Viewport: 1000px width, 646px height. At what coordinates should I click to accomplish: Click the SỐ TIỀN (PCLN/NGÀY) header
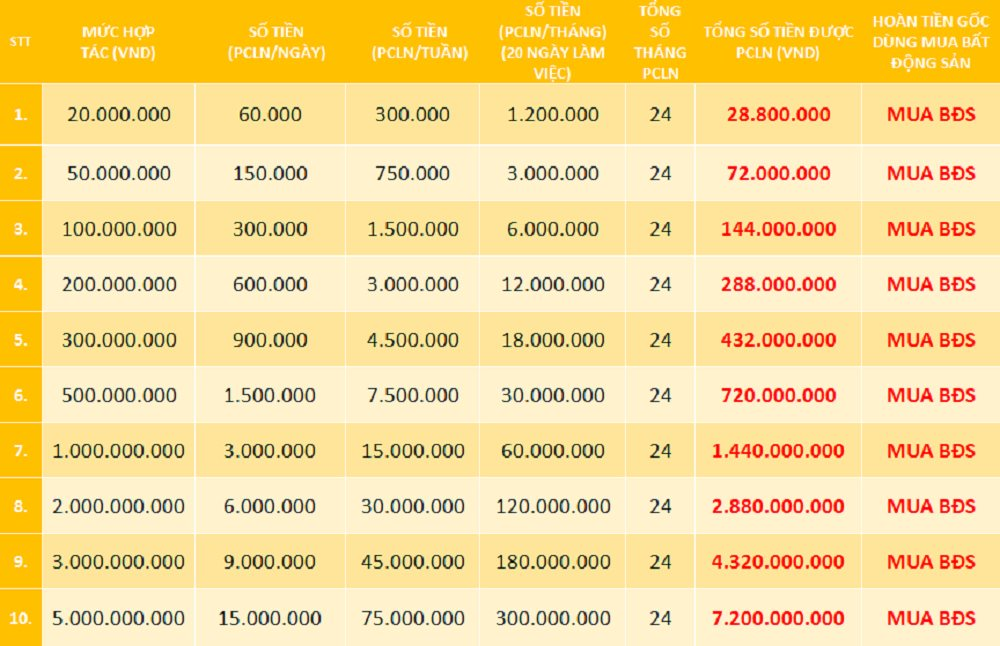click(x=270, y=42)
